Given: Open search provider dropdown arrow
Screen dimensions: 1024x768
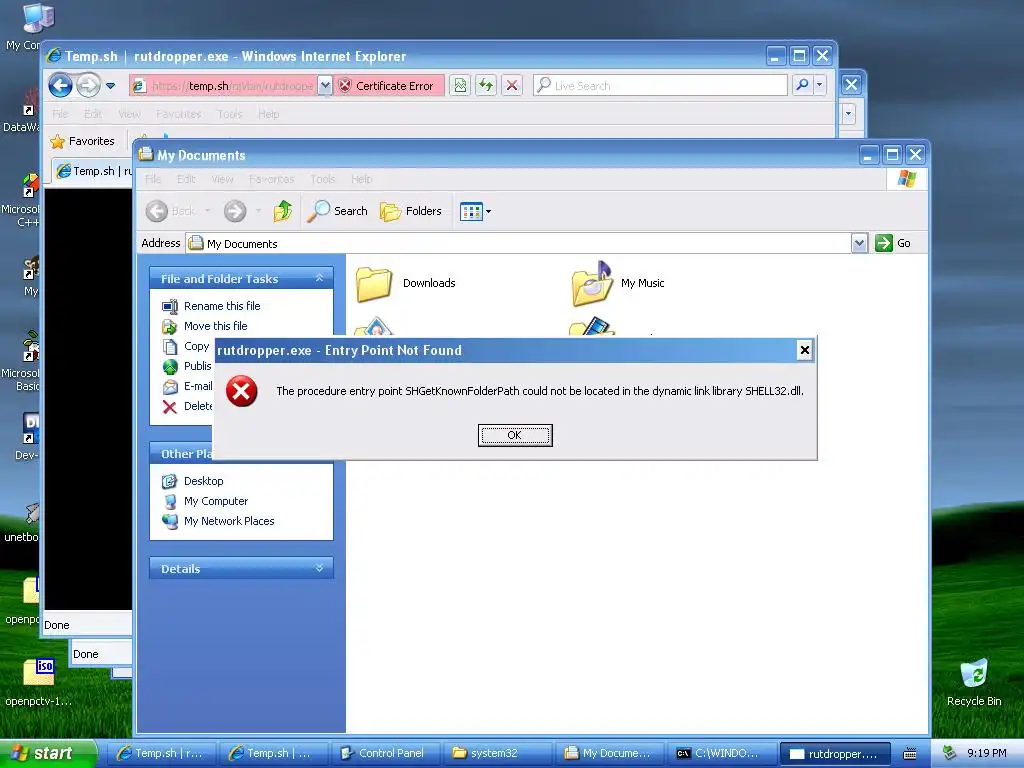Looking at the screenshot, I should pos(820,85).
